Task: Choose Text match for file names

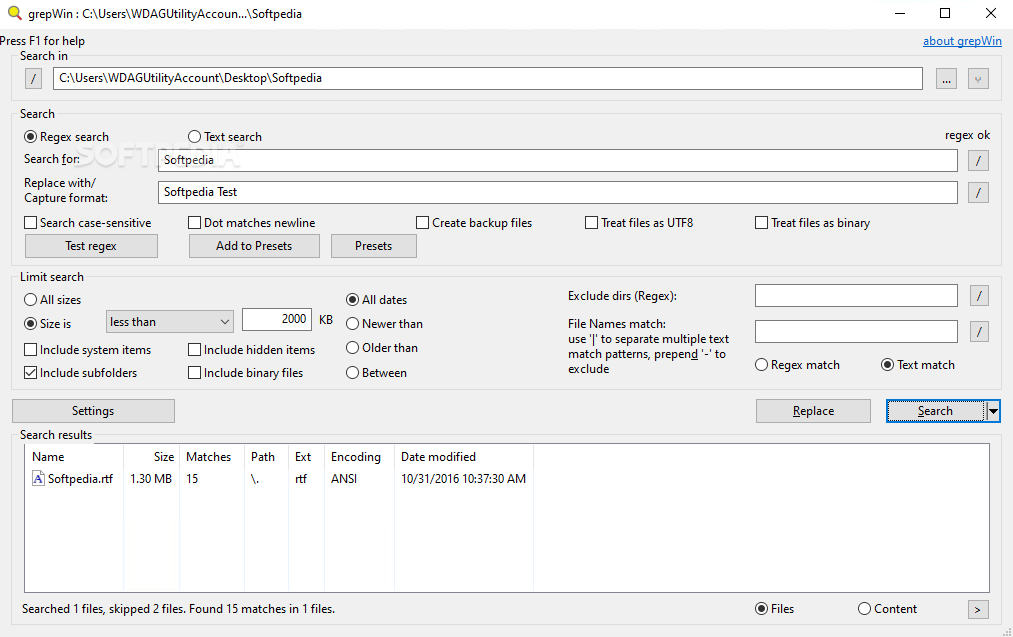Action: [888, 365]
